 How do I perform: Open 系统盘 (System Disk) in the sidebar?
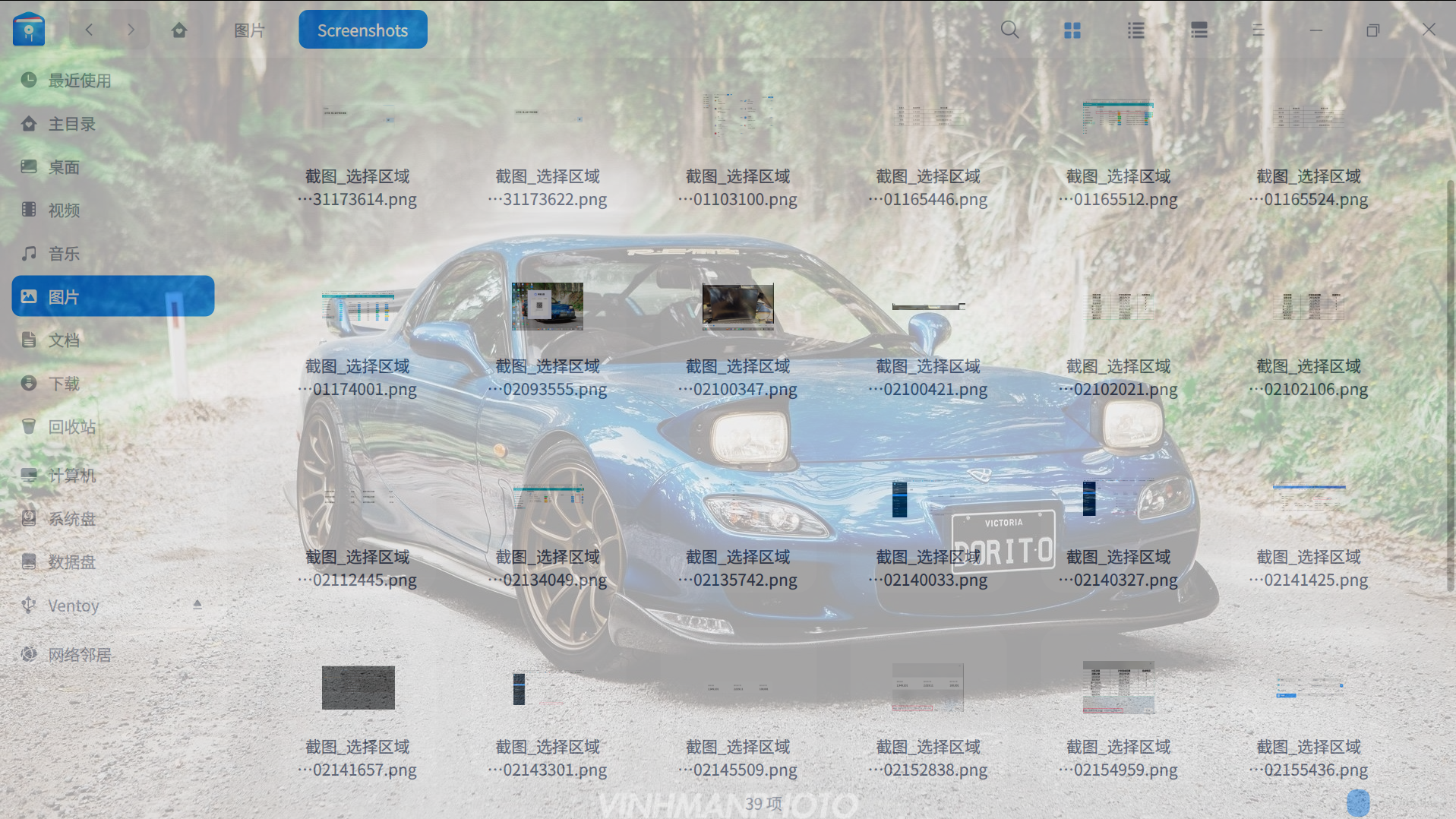coord(113,519)
